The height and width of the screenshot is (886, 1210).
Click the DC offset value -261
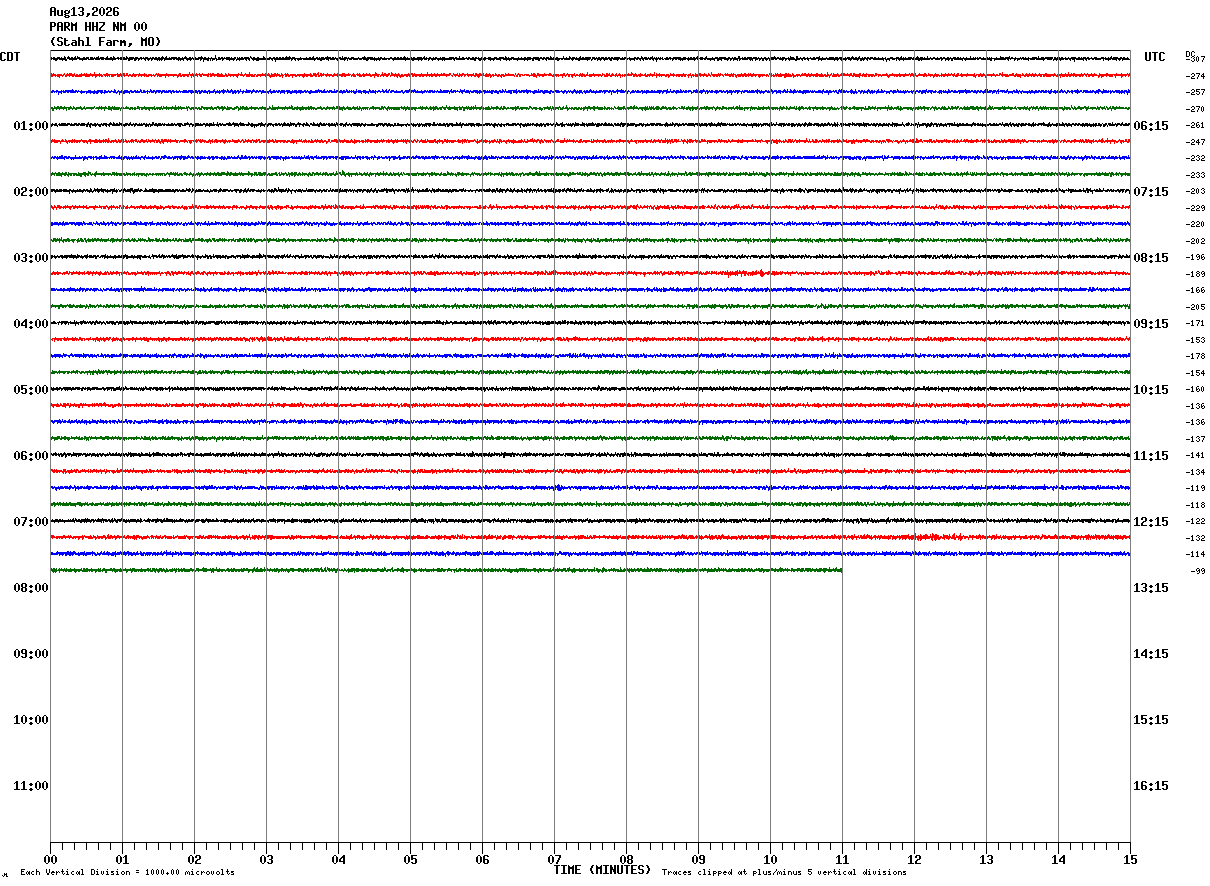pyautogui.click(x=1196, y=126)
